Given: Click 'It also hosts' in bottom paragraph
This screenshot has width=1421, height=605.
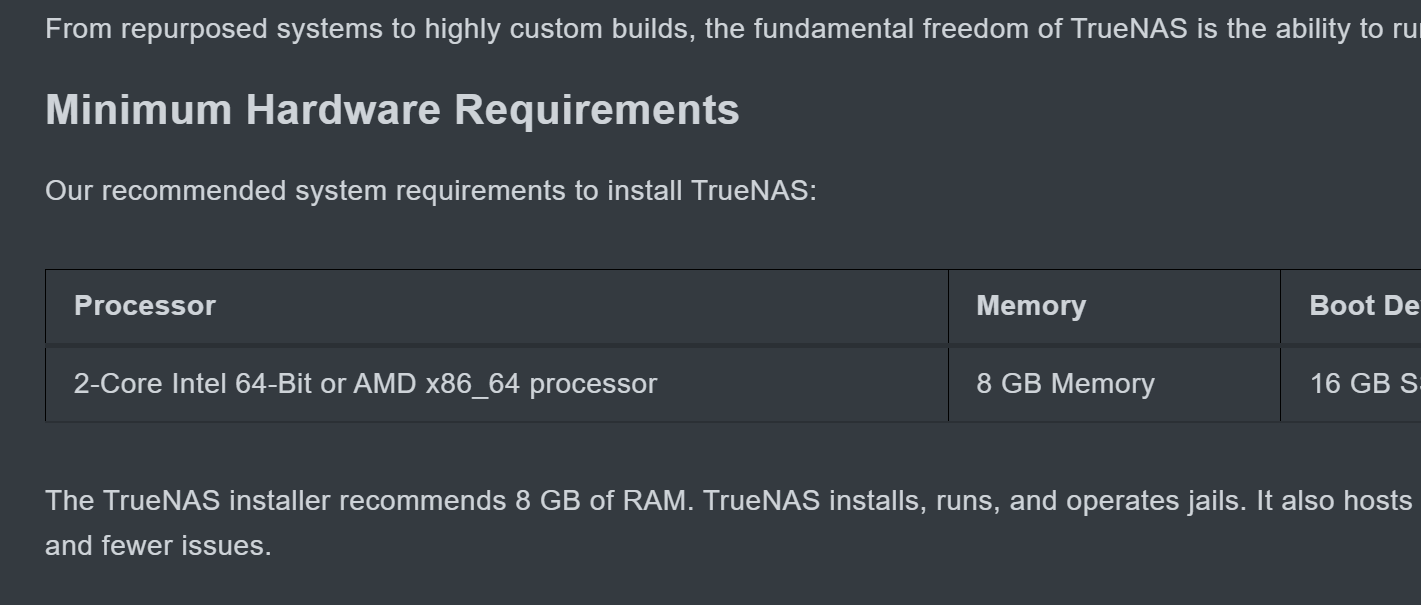Looking at the screenshot, I should tap(1334, 500).
